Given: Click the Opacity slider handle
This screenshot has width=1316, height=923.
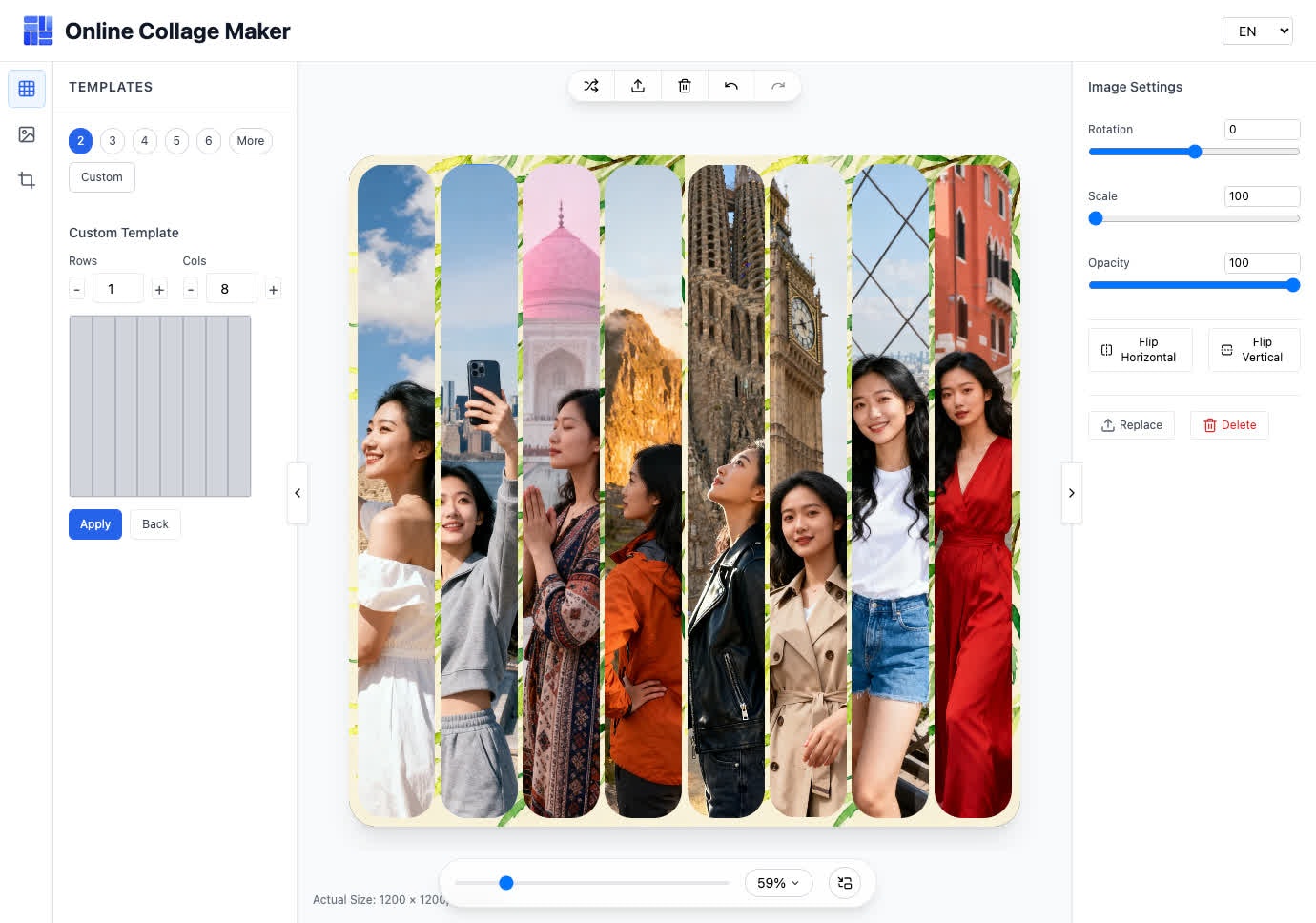Looking at the screenshot, I should (x=1293, y=285).
